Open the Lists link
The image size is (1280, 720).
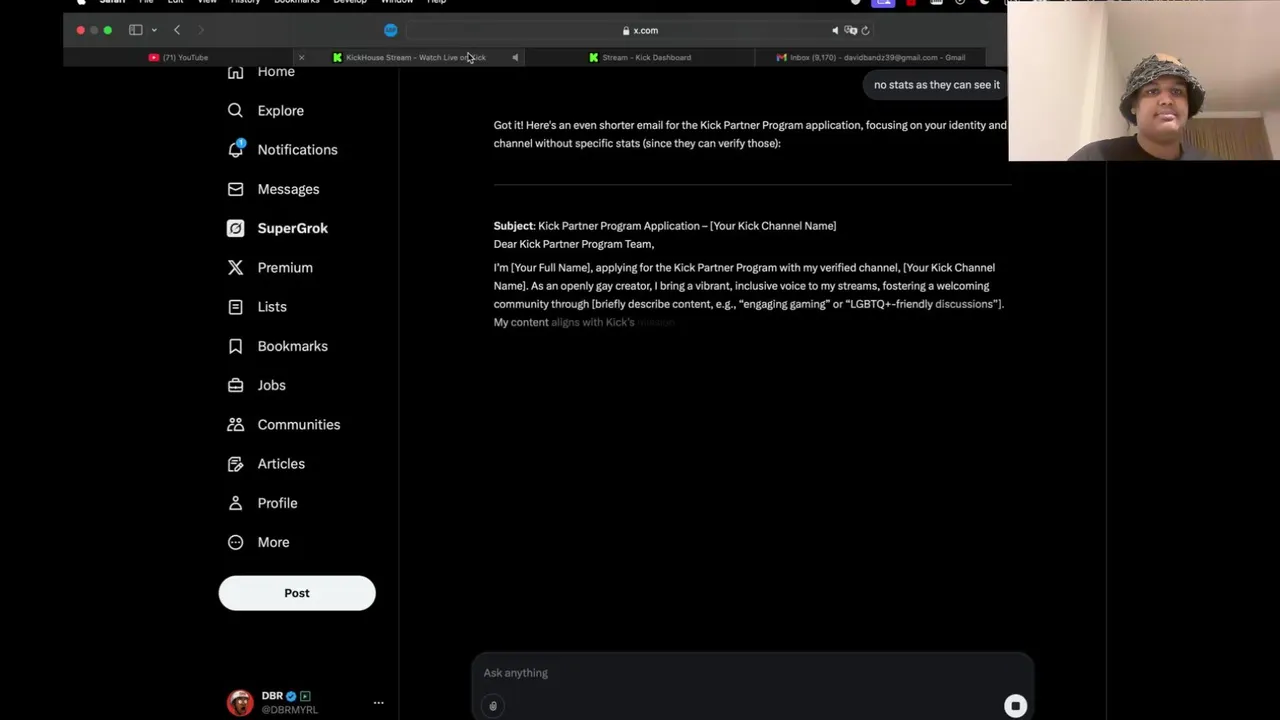pos(272,307)
